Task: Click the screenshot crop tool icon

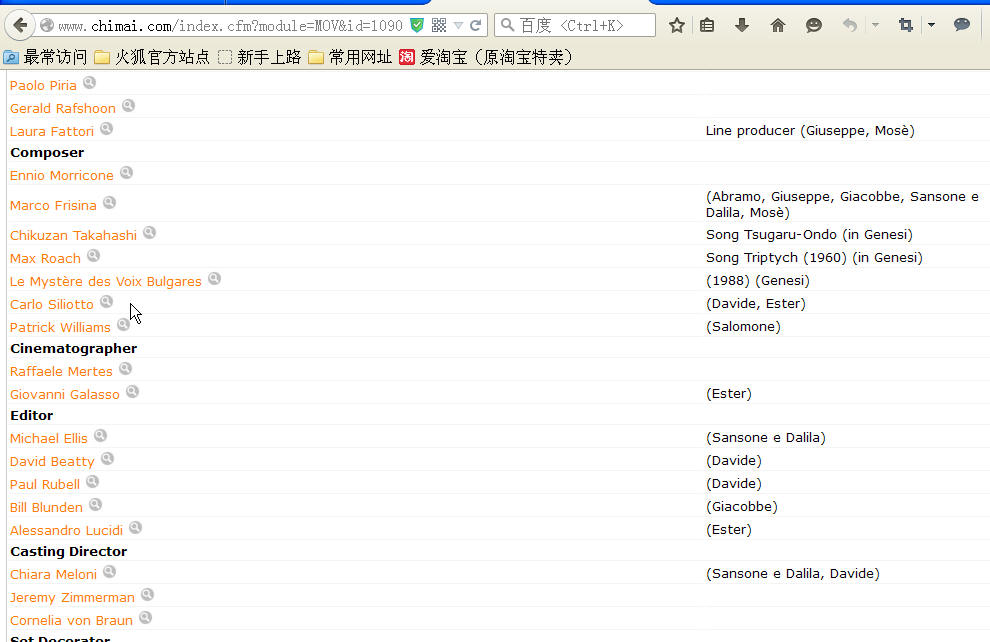Action: (905, 25)
